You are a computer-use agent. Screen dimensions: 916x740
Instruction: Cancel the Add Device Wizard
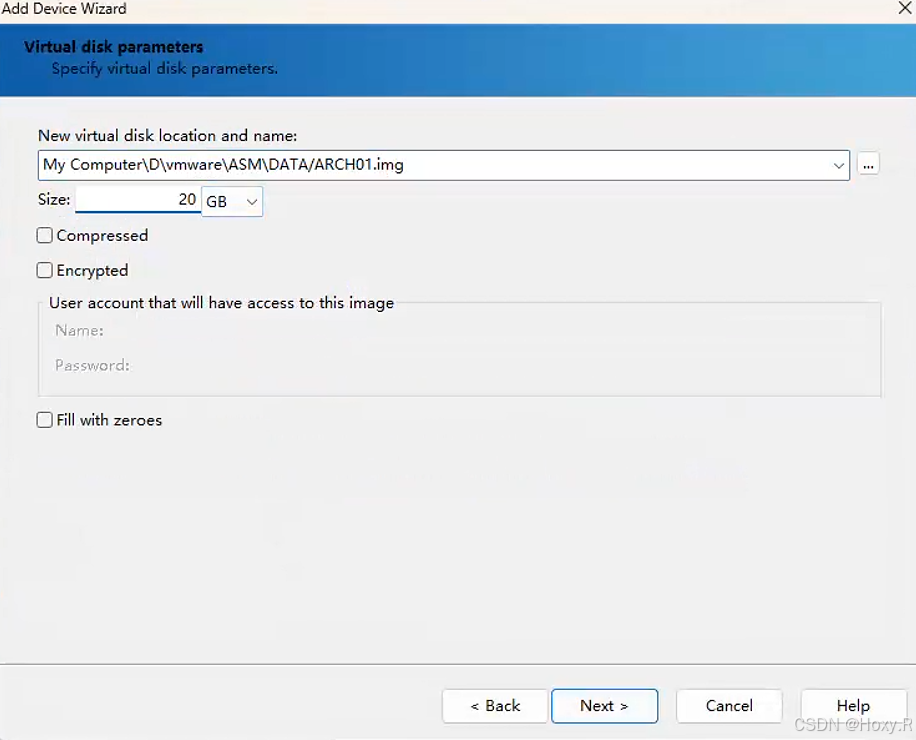tap(729, 706)
